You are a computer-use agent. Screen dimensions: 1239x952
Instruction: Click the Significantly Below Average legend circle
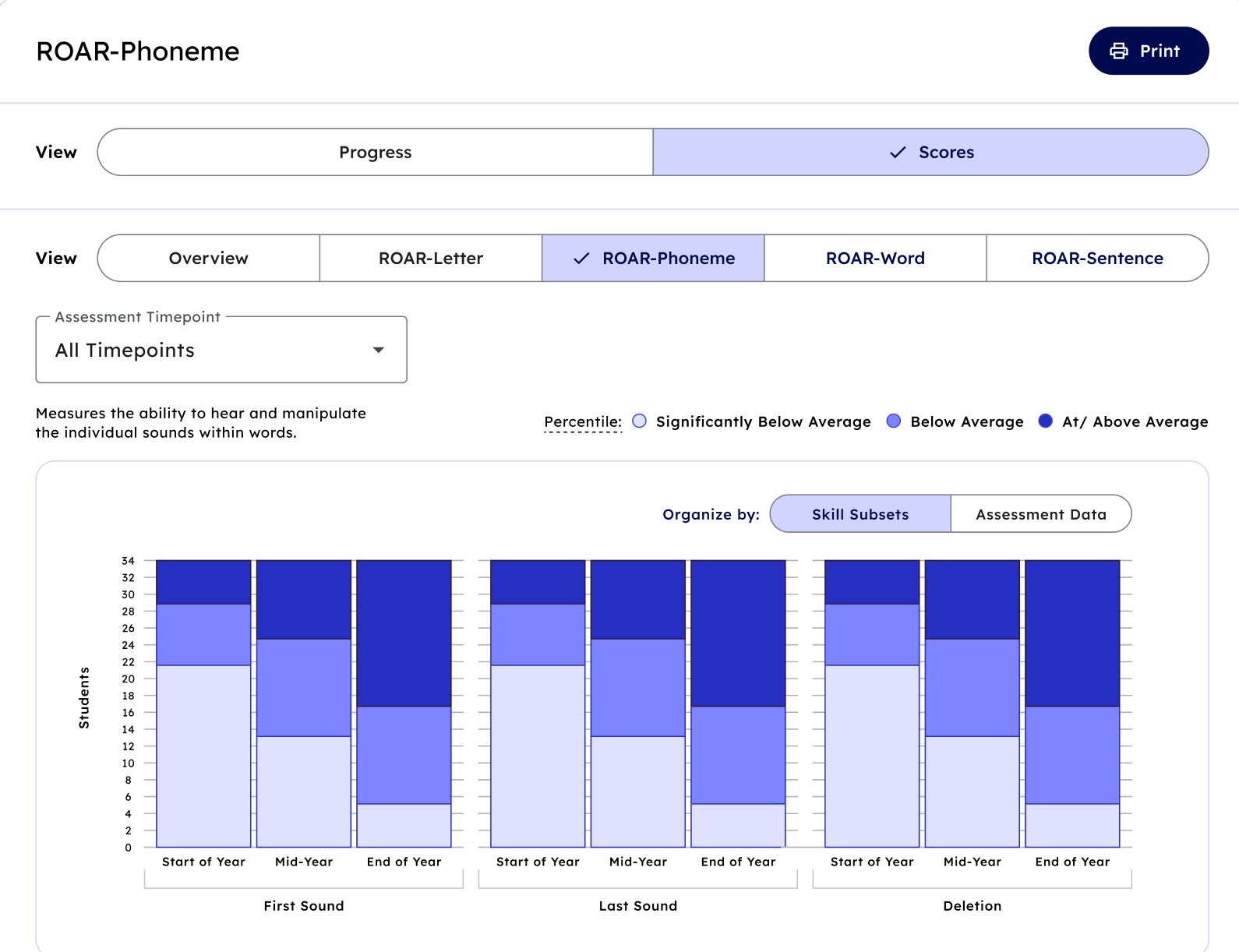(x=639, y=421)
